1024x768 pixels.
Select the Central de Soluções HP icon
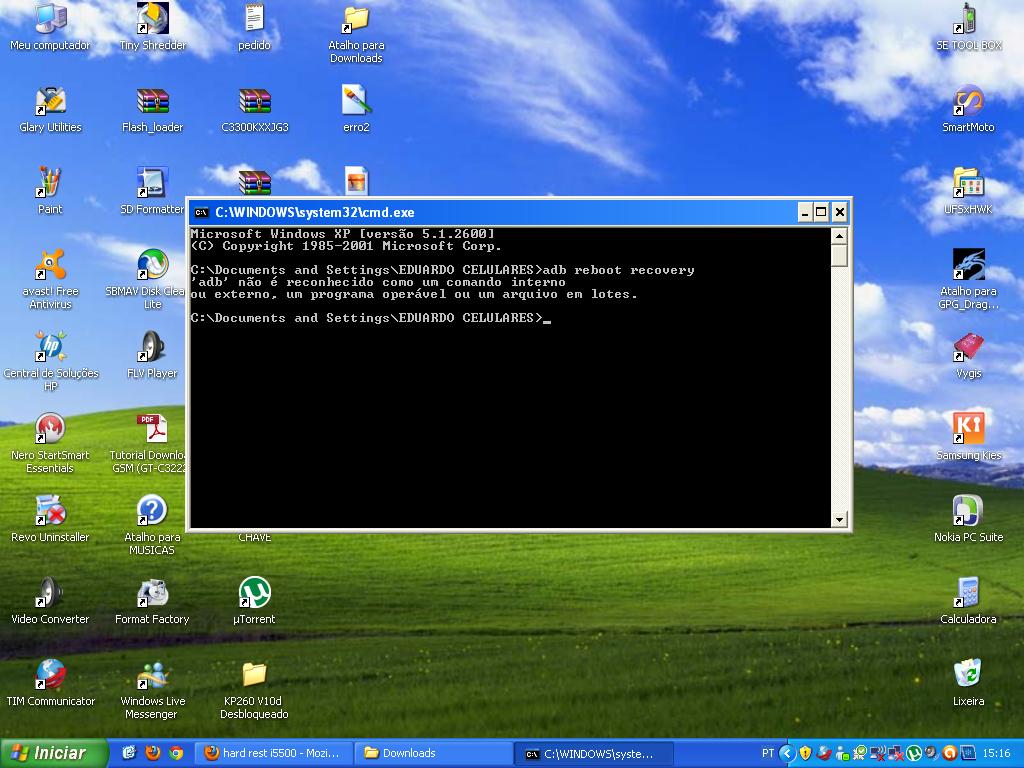pos(50,361)
